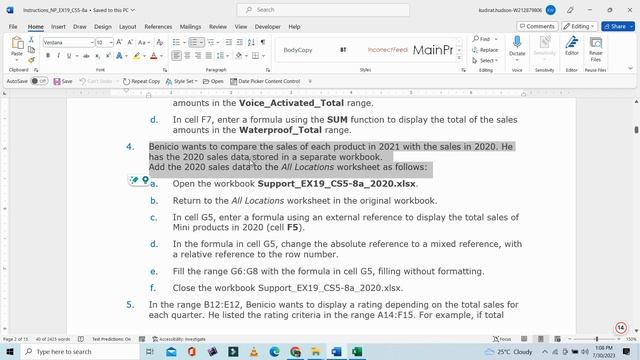
Task: Switch to the Layout tab
Action: 127,27
